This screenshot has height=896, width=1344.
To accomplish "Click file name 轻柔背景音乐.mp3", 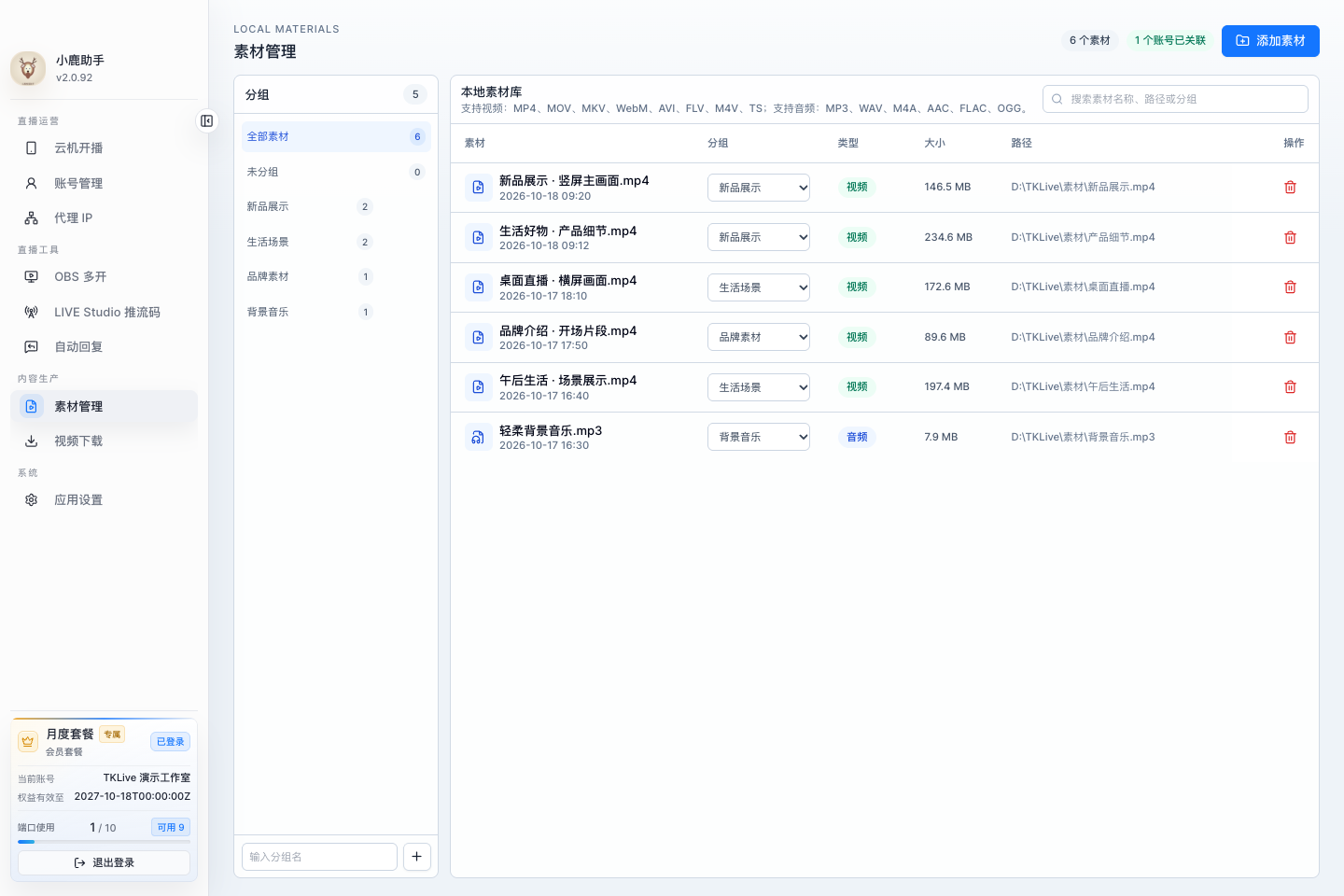I will 551,431.
